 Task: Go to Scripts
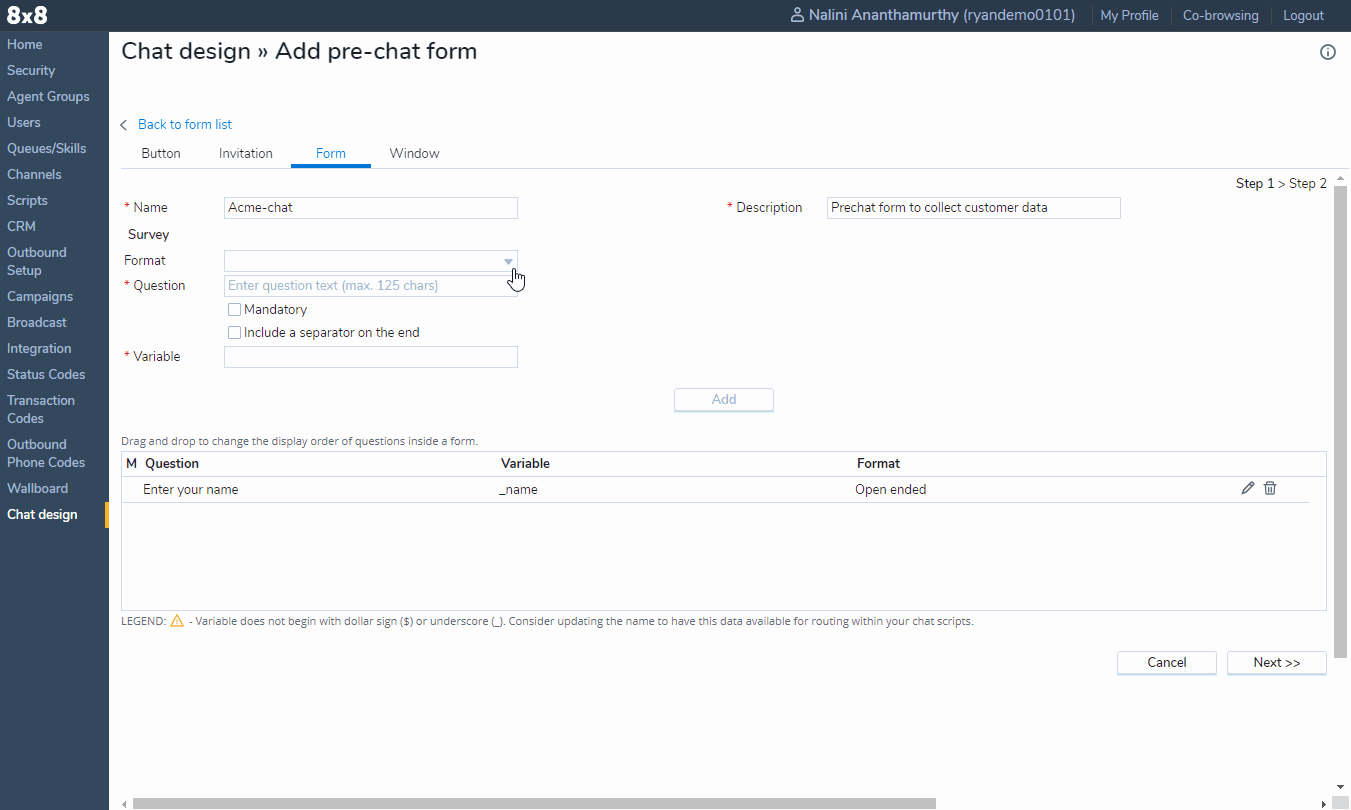(x=28, y=200)
